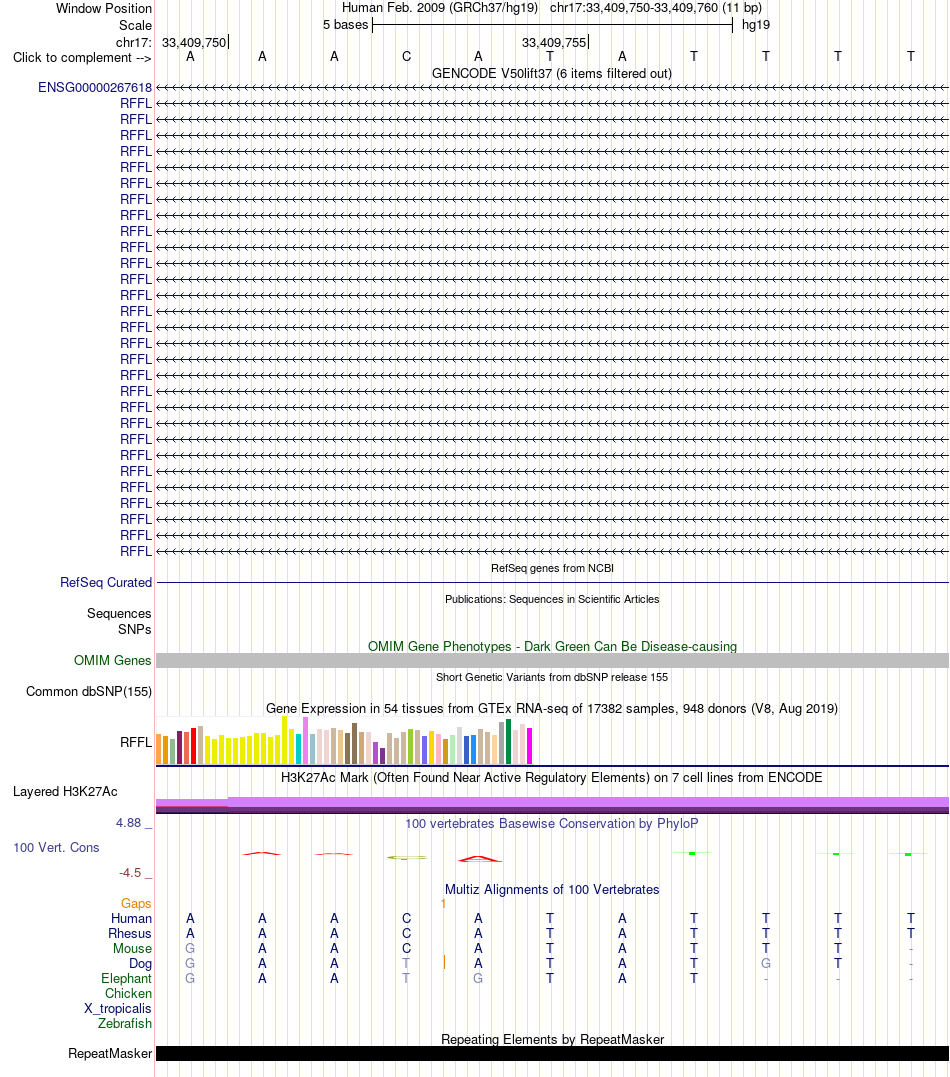The height and width of the screenshot is (1077, 950).
Task: Click the PhyloP Basewise Conservation title
Action: click(x=552, y=824)
